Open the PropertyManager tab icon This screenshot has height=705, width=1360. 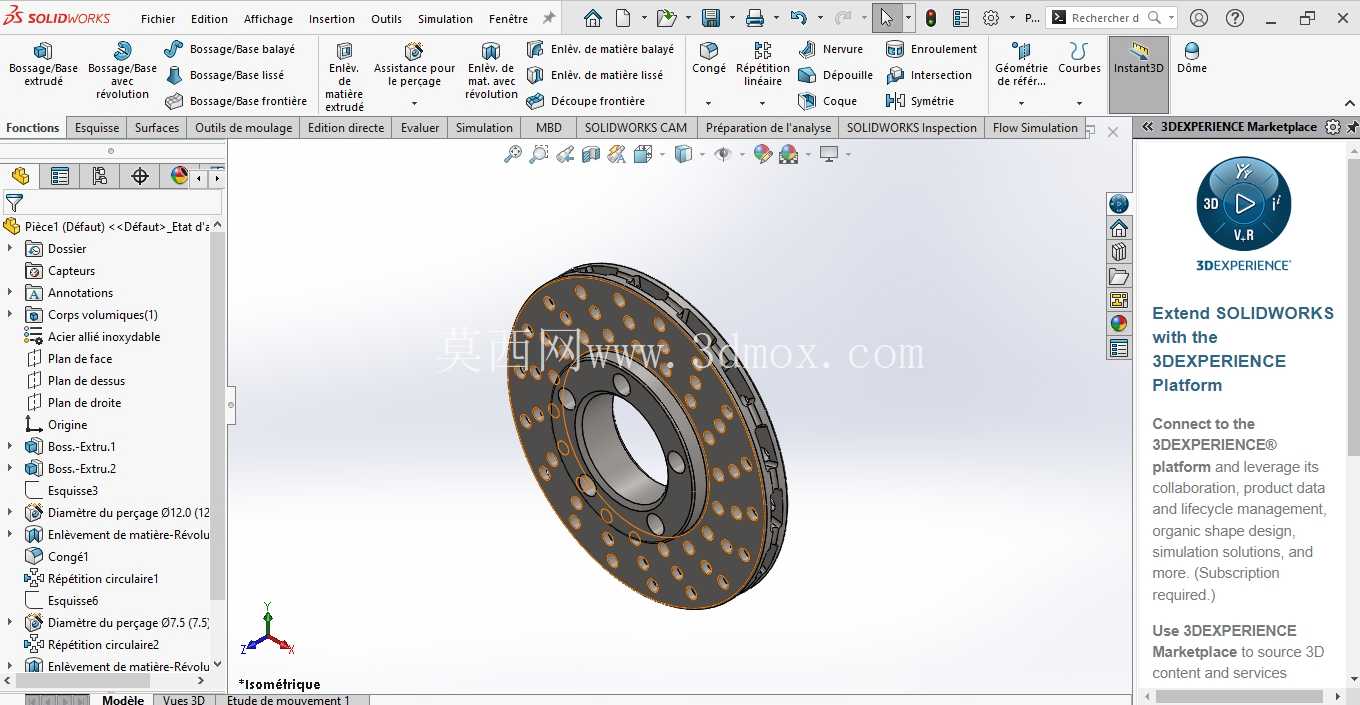click(60, 177)
